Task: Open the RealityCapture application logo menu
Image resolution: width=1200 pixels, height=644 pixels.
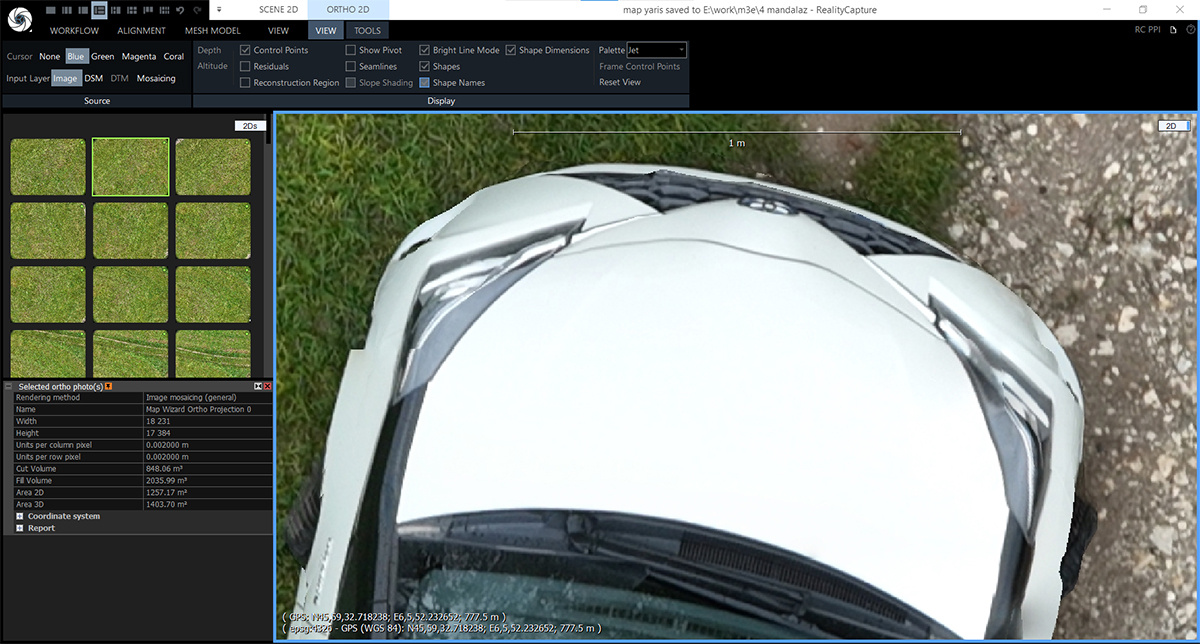Action: [x=22, y=20]
